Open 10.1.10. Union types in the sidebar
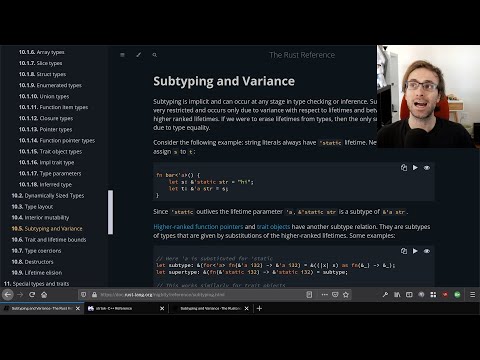Image resolution: width=480 pixels, height=360 pixels. [44, 96]
